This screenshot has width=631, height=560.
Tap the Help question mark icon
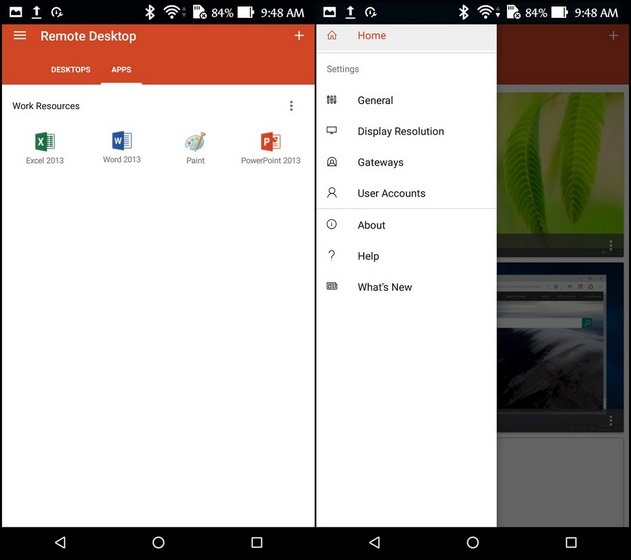point(332,255)
